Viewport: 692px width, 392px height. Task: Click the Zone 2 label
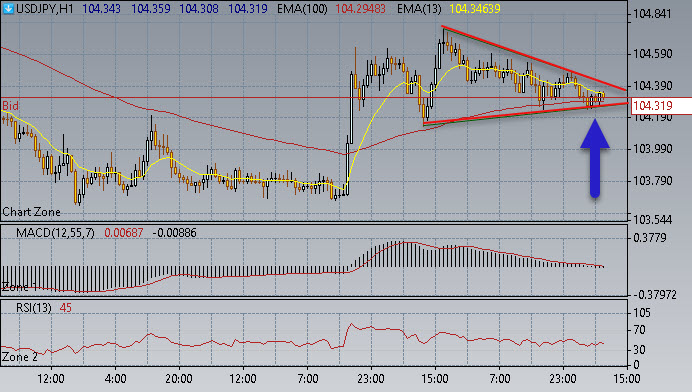point(20,357)
